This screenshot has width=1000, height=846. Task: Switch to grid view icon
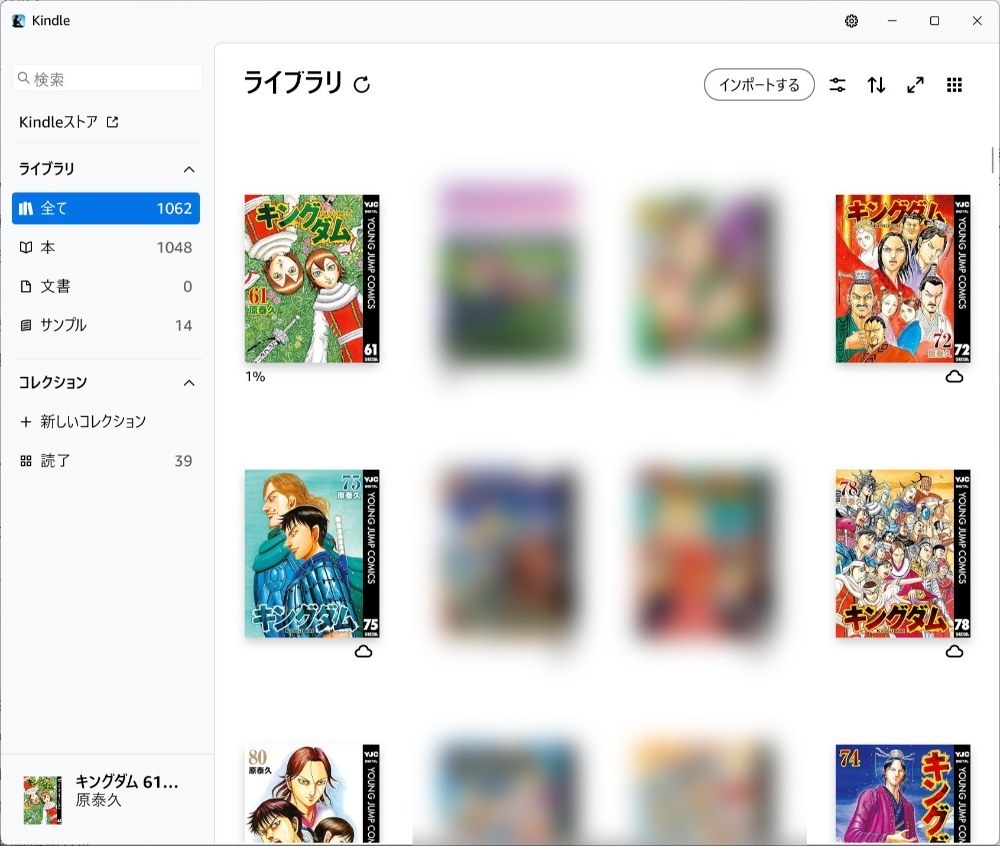coord(954,85)
